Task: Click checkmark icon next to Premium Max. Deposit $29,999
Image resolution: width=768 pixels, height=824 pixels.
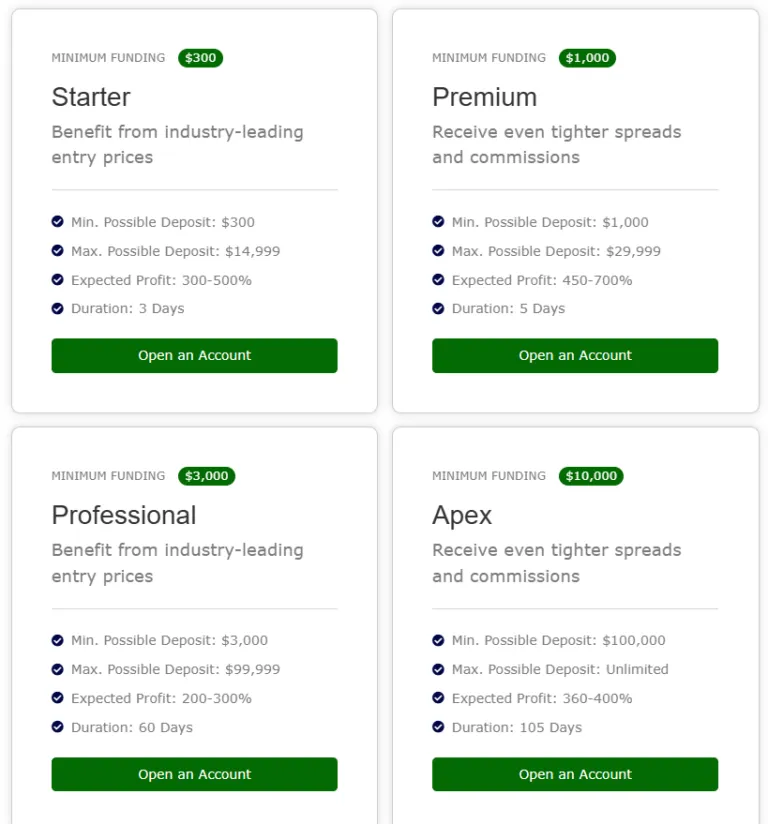Action: click(438, 251)
